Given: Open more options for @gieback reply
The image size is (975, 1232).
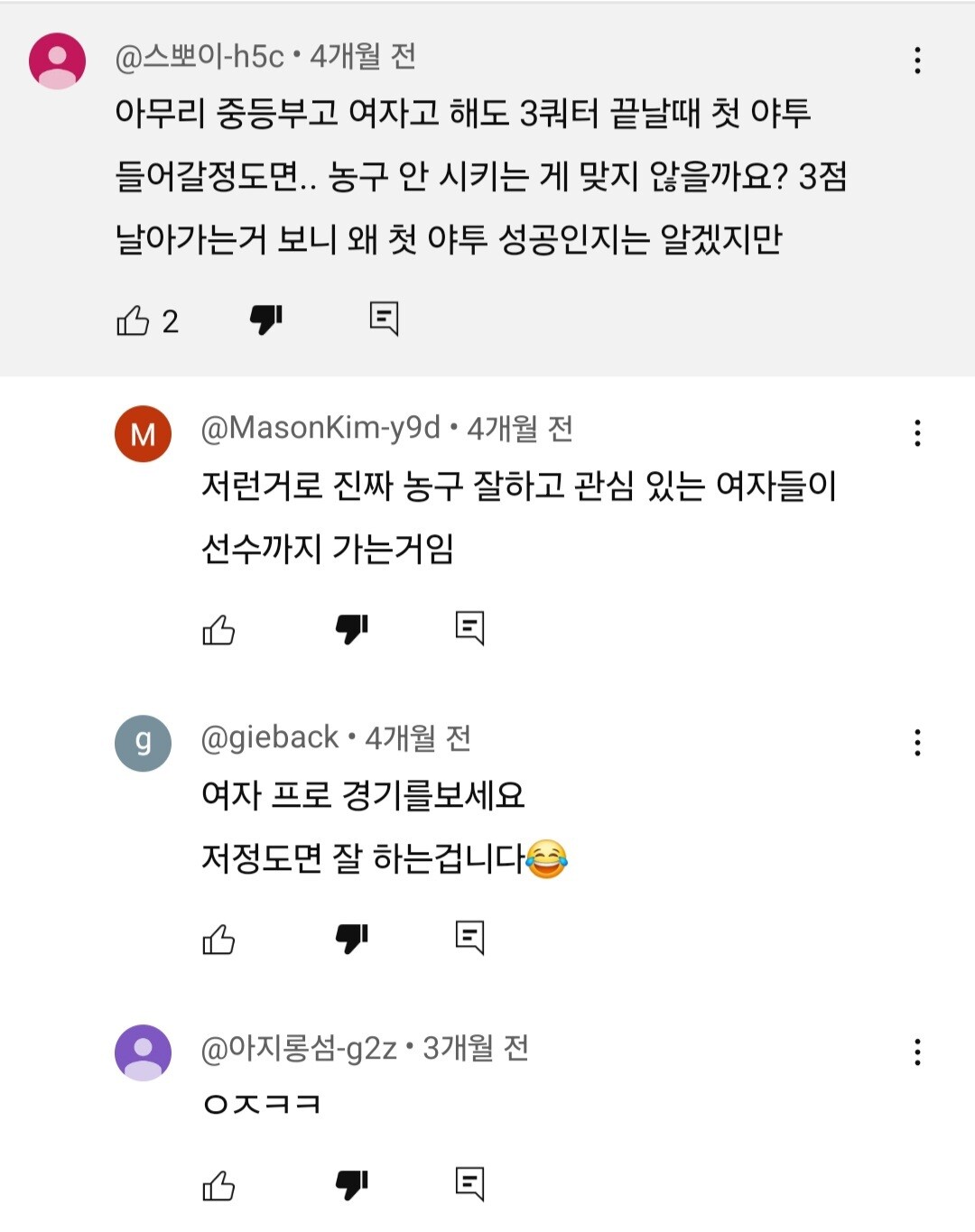Looking at the screenshot, I should pyautogui.click(x=917, y=743).
